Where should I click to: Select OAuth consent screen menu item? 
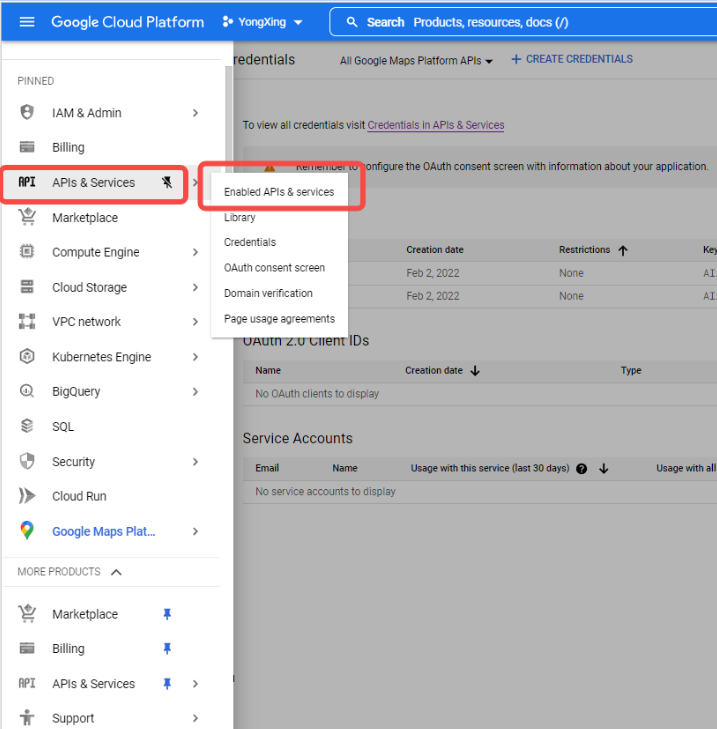[279, 268]
